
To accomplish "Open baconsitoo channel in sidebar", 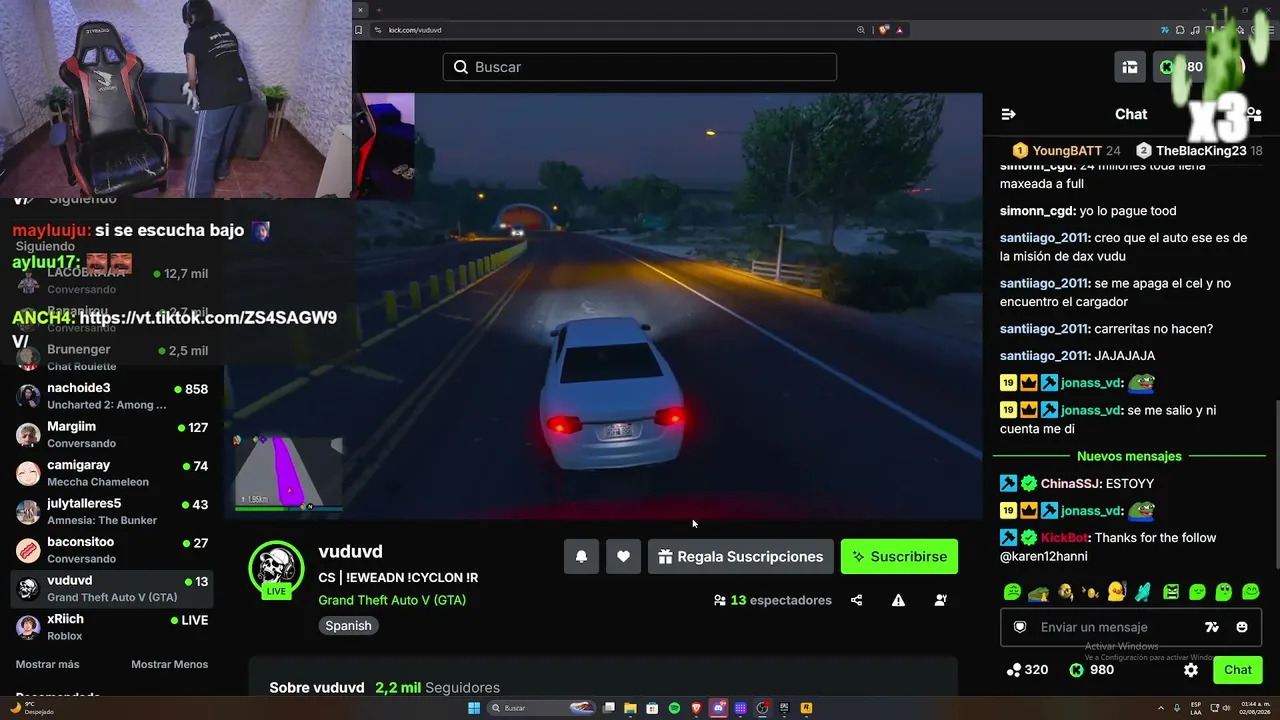I will click(x=112, y=550).
